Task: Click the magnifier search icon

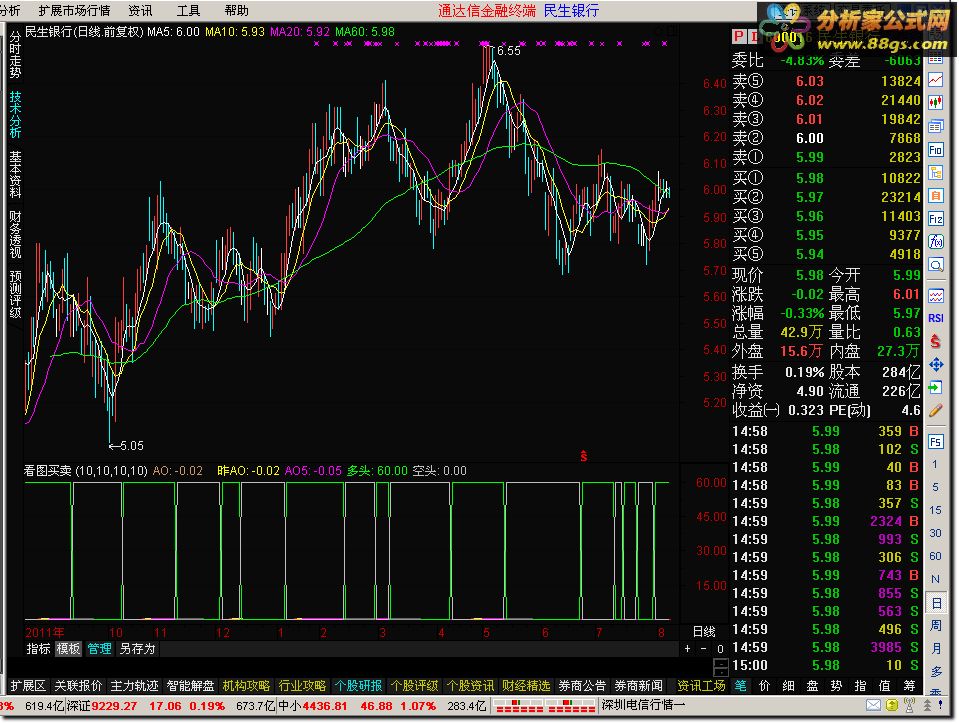Action: (935, 265)
